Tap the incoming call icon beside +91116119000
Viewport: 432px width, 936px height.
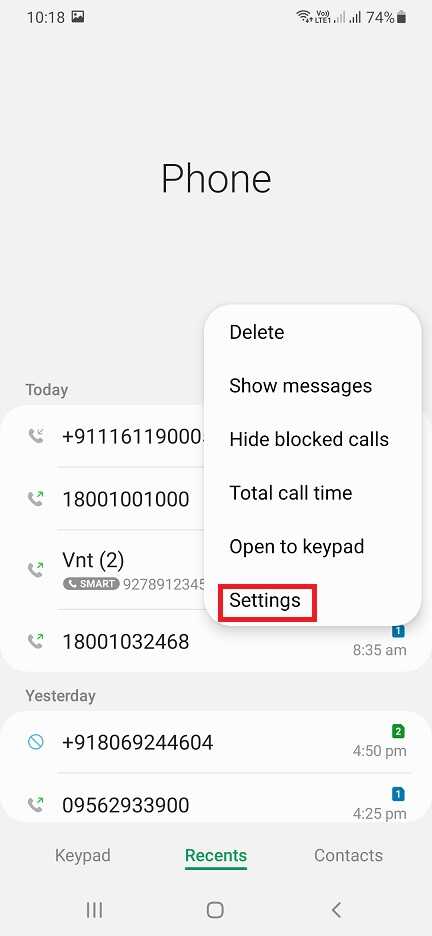(36, 436)
